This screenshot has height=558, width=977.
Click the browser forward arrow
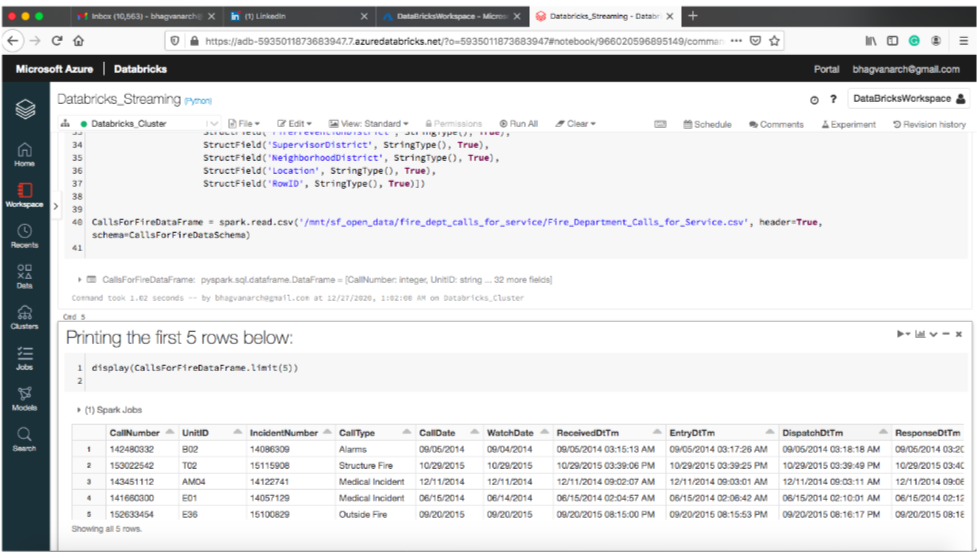36,40
